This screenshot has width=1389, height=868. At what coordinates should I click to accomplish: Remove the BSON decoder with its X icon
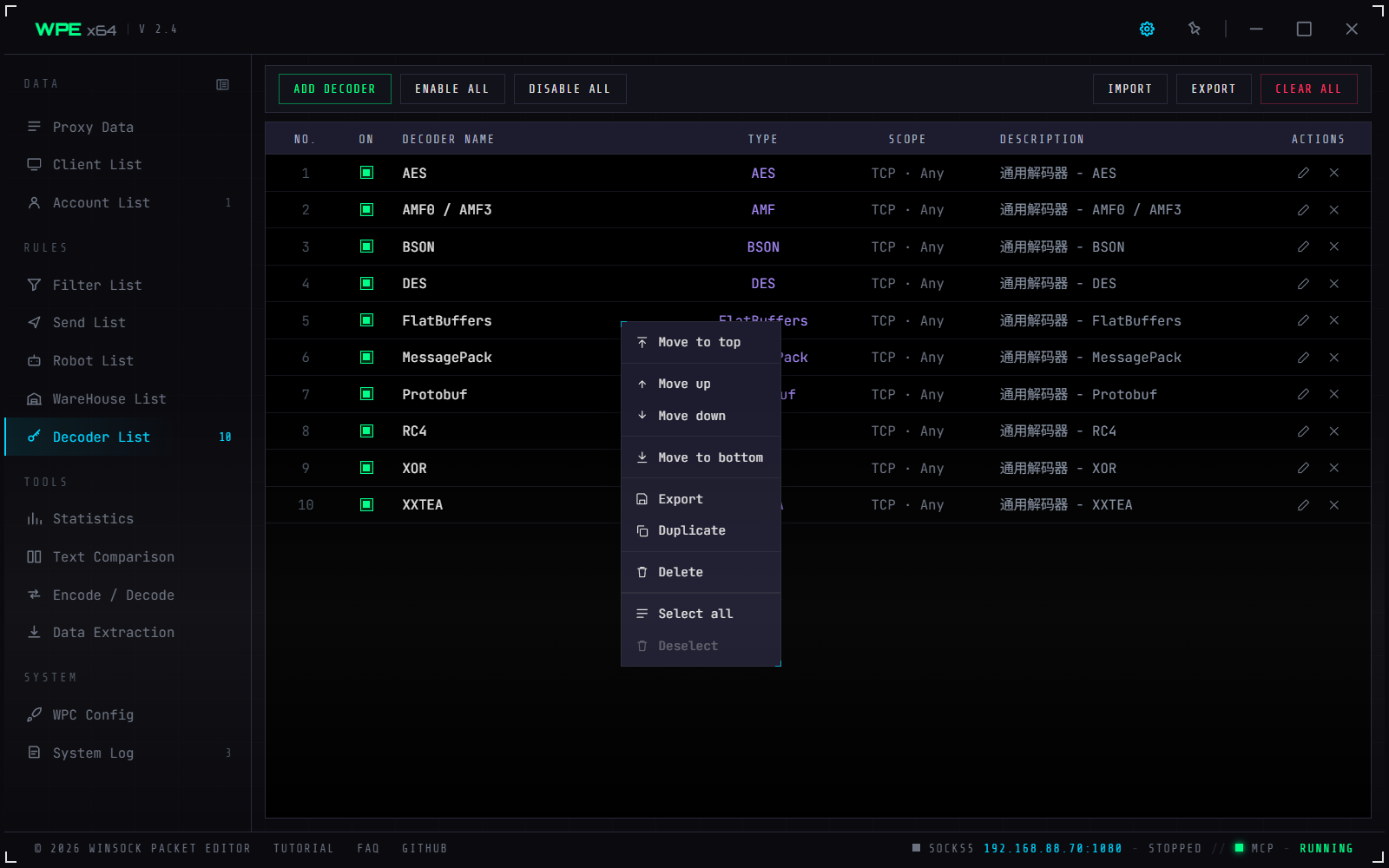click(x=1334, y=247)
